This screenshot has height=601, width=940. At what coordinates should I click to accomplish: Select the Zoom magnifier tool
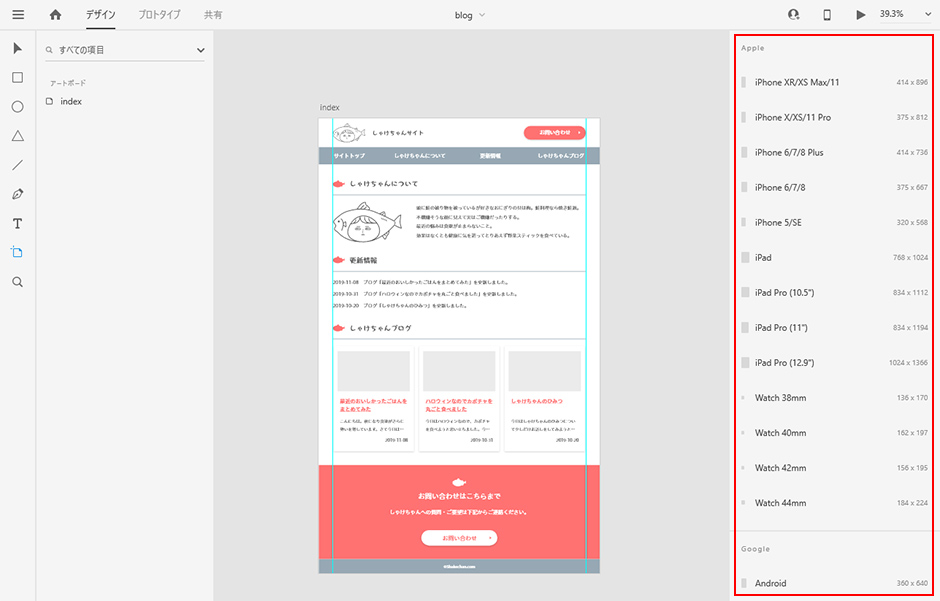click(x=17, y=282)
